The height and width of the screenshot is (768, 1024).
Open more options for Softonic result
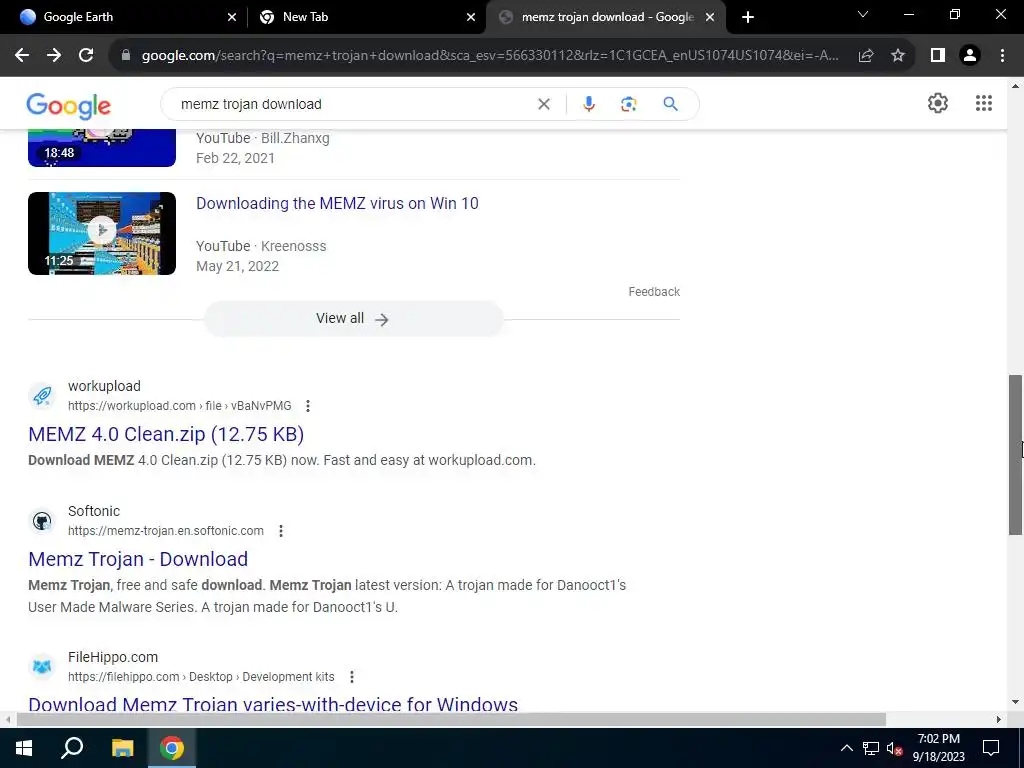click(281, 531)
